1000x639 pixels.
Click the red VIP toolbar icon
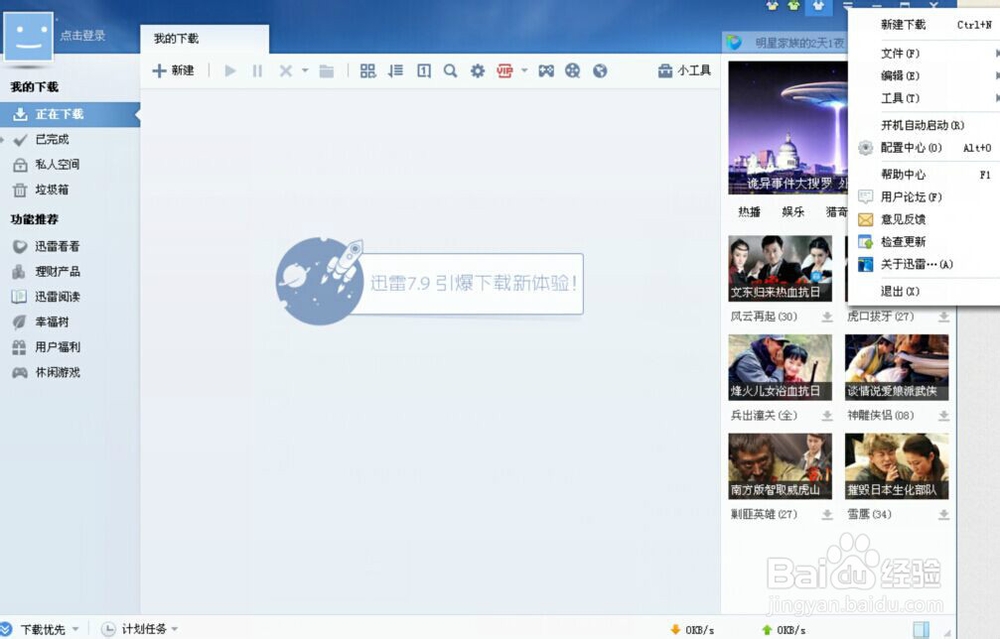[x=504, y=71]
